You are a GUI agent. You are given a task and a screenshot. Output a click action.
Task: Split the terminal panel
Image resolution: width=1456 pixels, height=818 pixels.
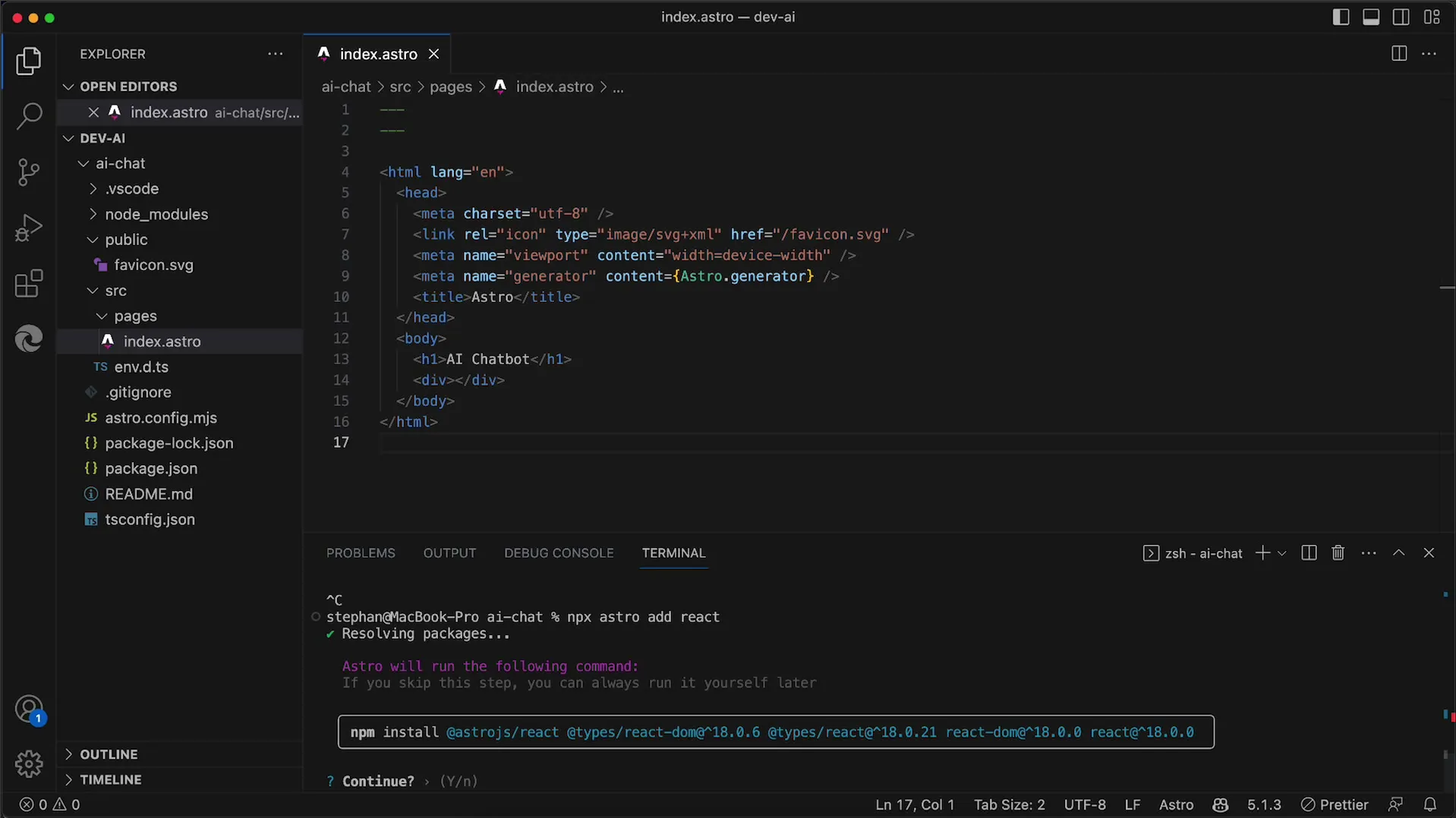[x=1309, y=553]
